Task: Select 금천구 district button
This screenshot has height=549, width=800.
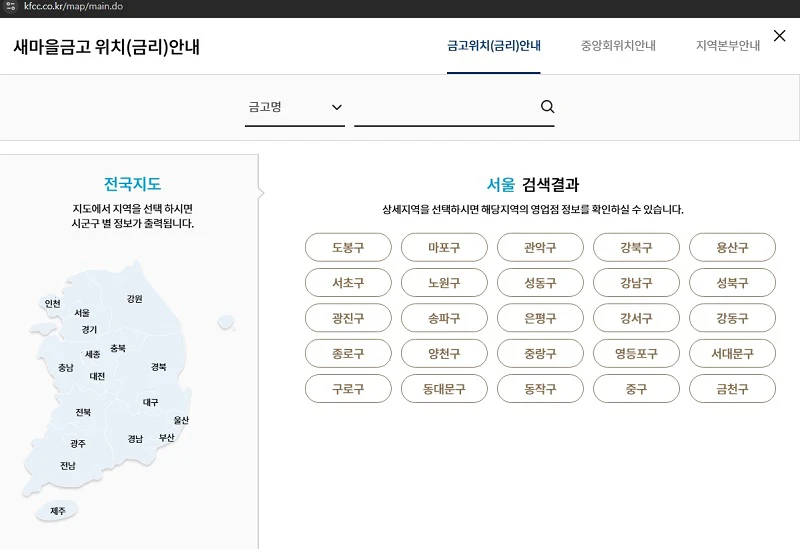Action: click(732, 389)
